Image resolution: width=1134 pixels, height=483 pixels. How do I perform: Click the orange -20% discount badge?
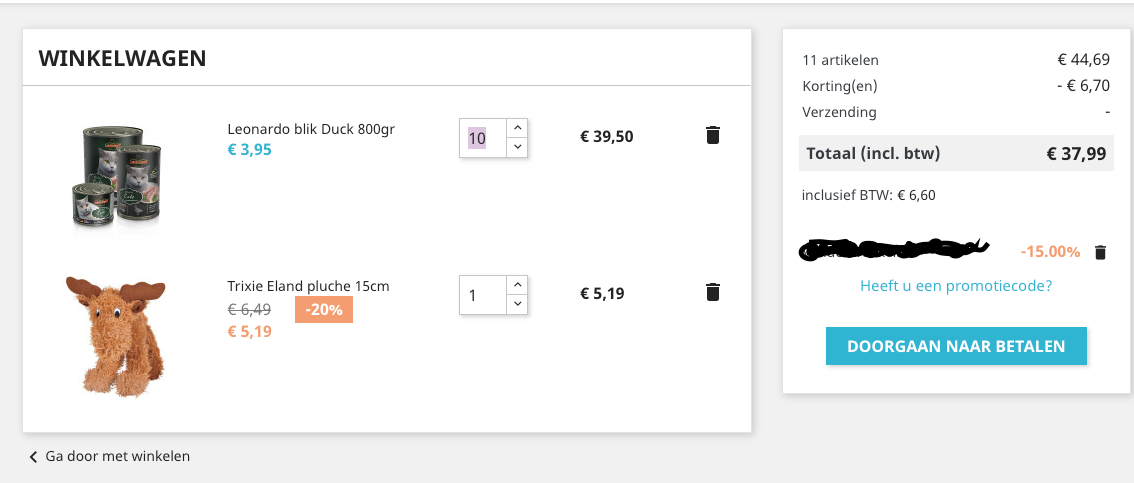[x=323, y=310]
